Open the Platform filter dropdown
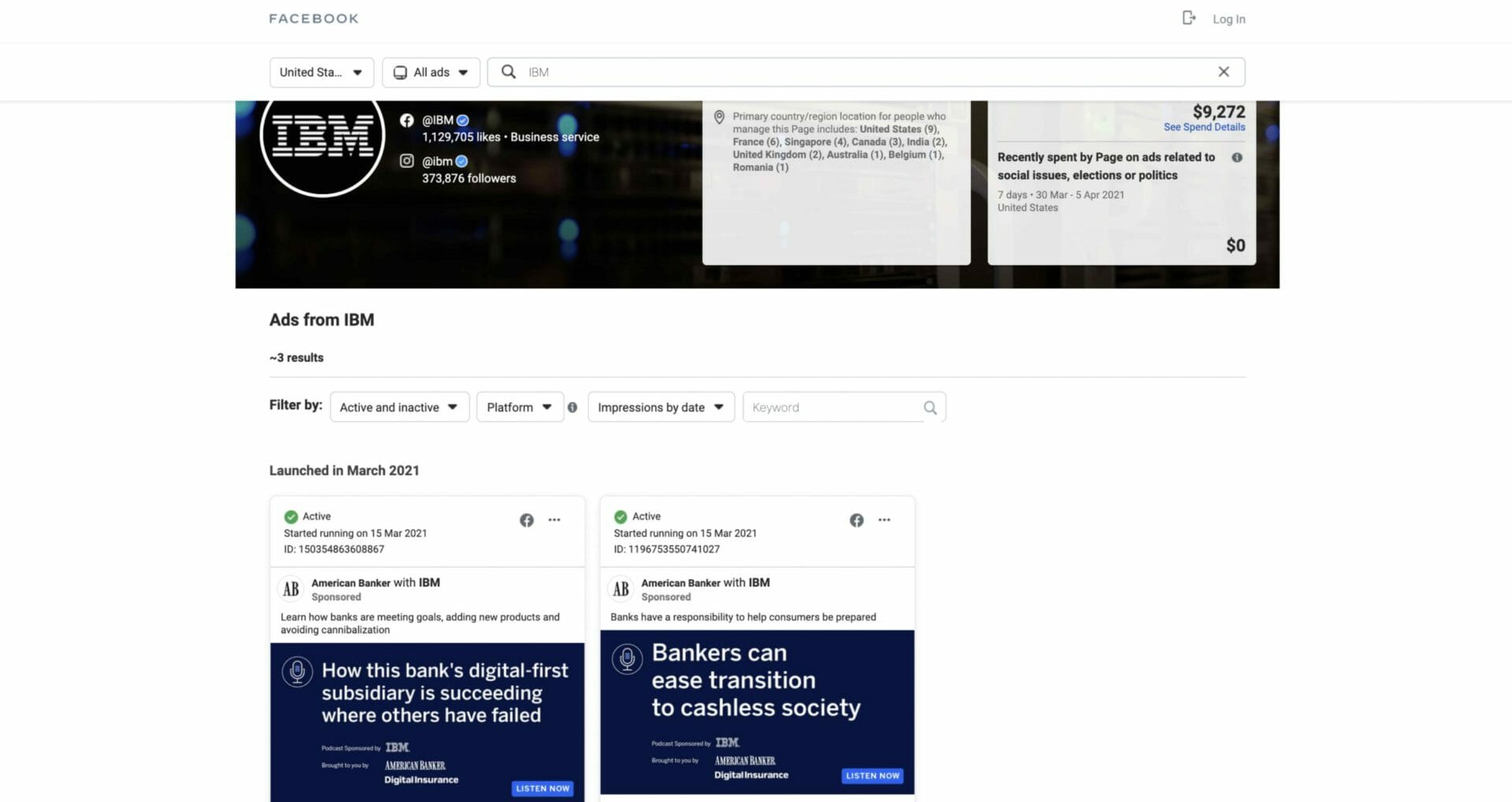Image resolution: width=1512 pixels, height=802 pixels. tap(520, 407)
